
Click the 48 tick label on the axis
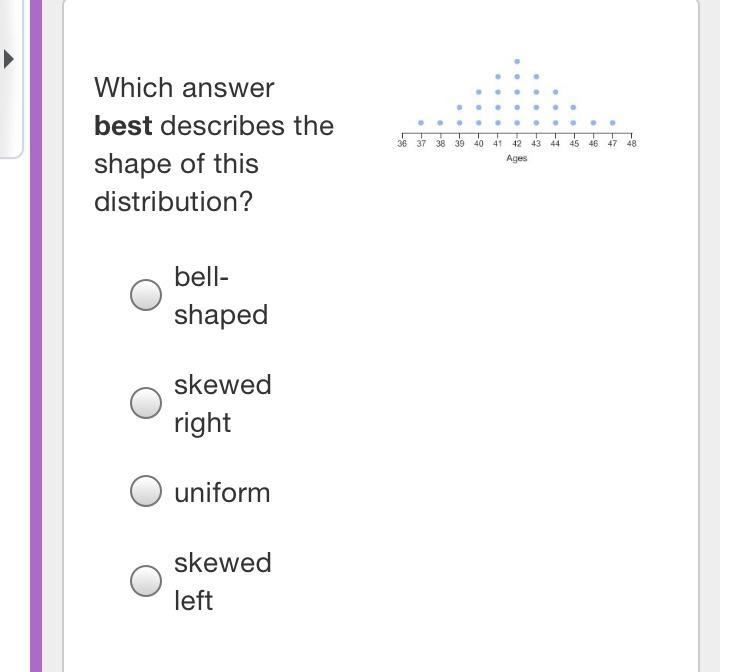coord(632,143)
